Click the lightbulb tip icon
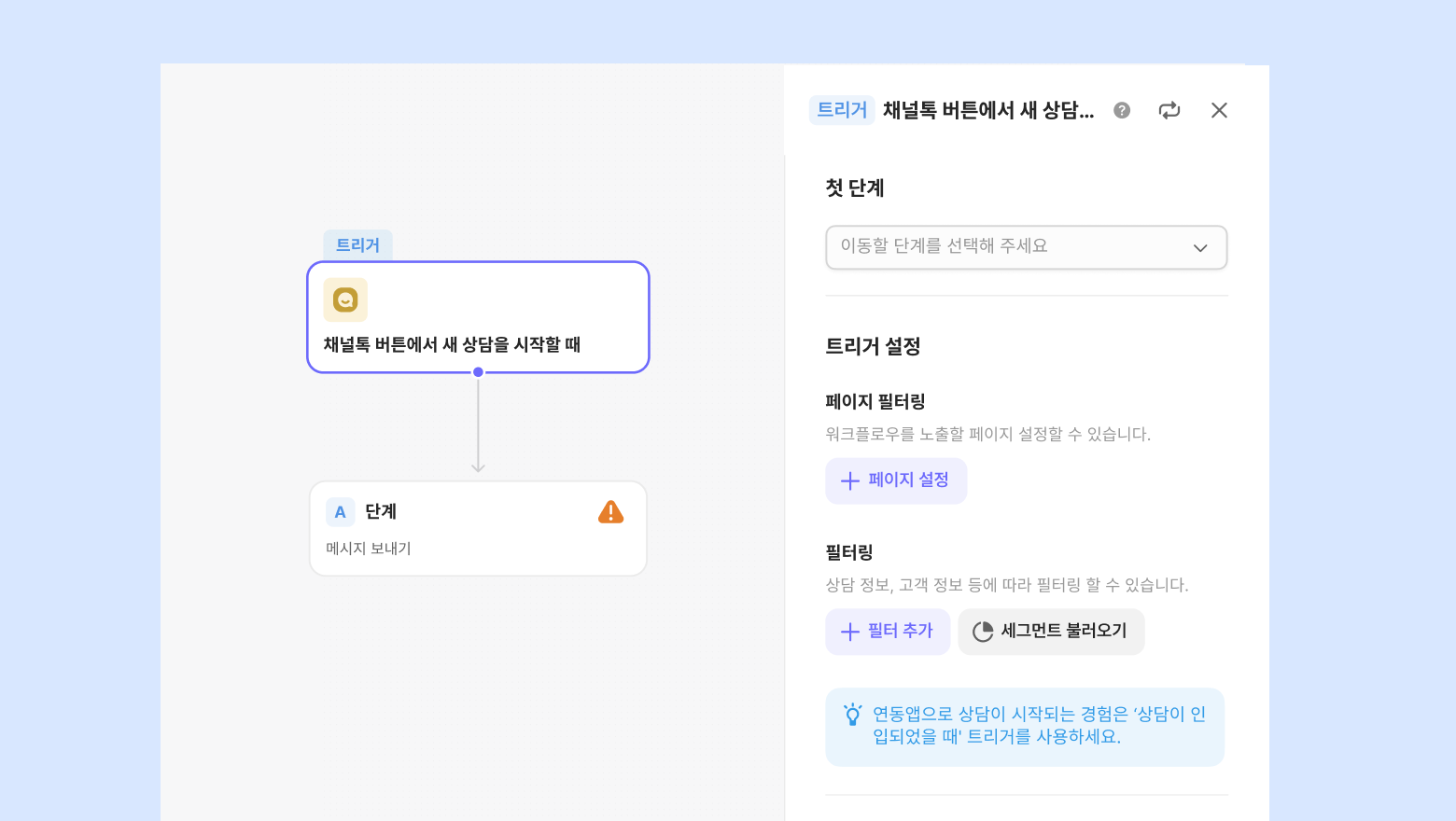This screenshot has height=821, width=1456. pos(852,715)
